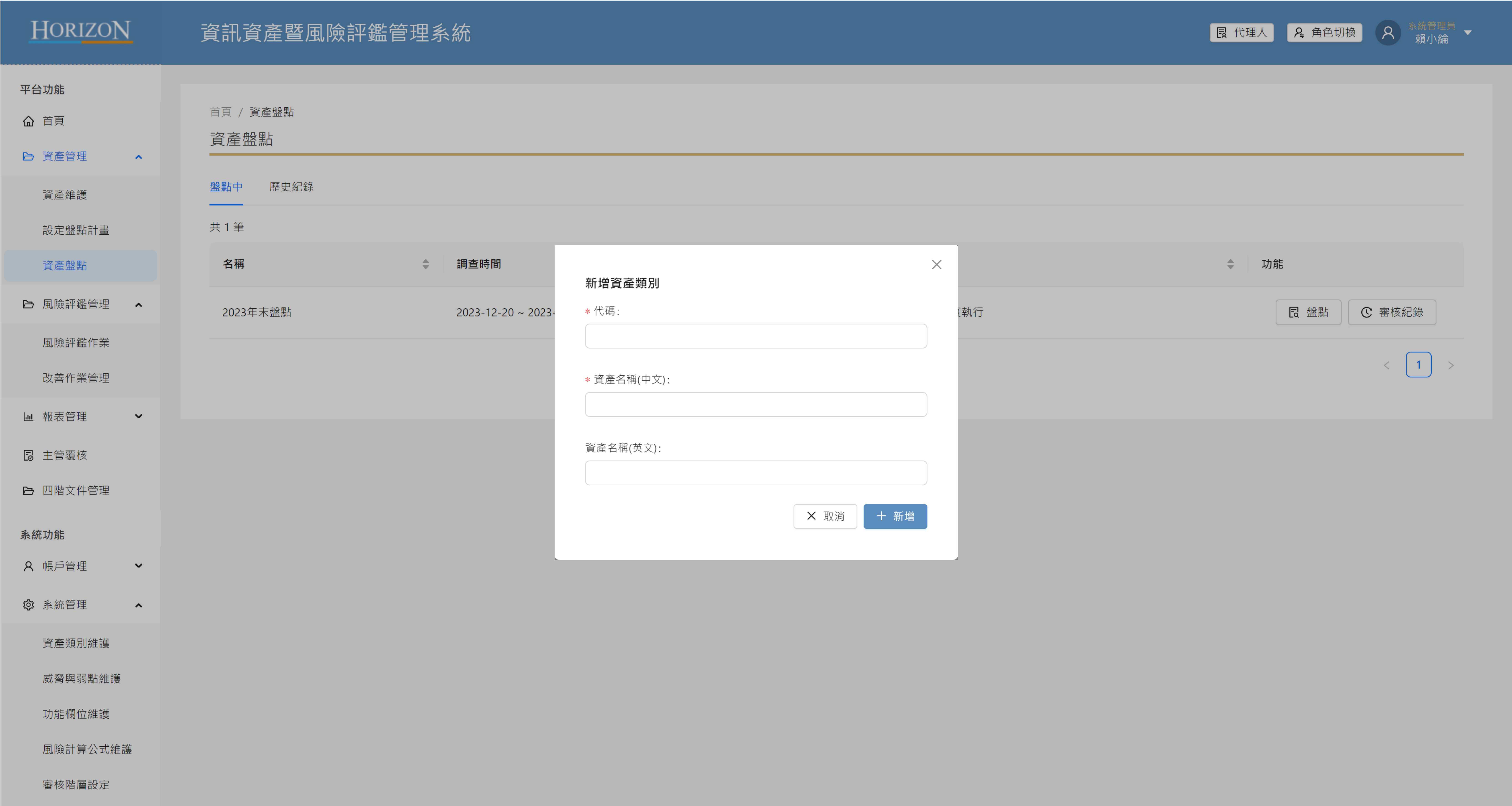Expand the 報表管理 submenu
The height and width of the screenshot is (806, 1512).
click(138, 416)
